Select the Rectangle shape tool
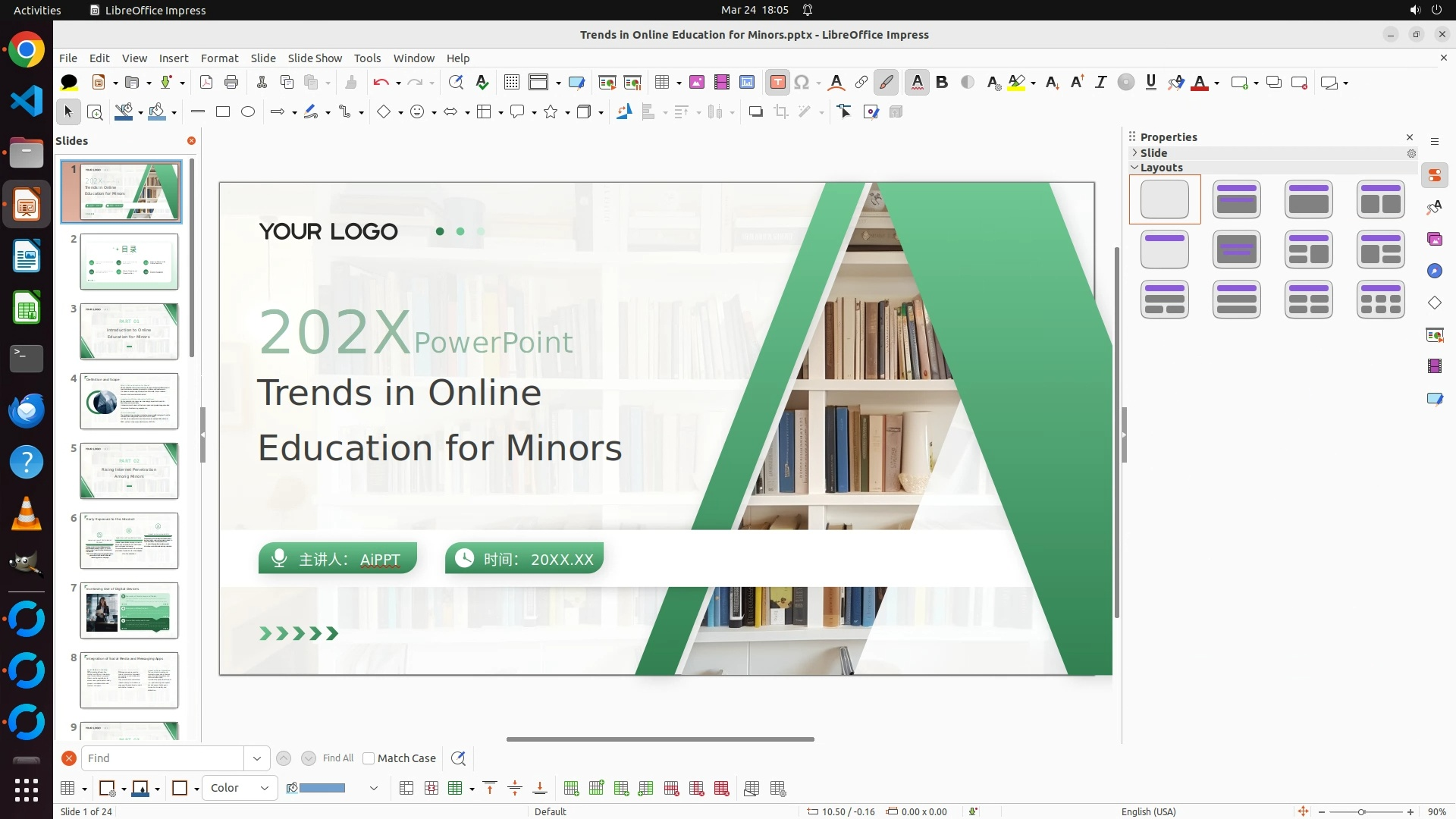The image size is (1456, 819). click(x=223, y=112)
